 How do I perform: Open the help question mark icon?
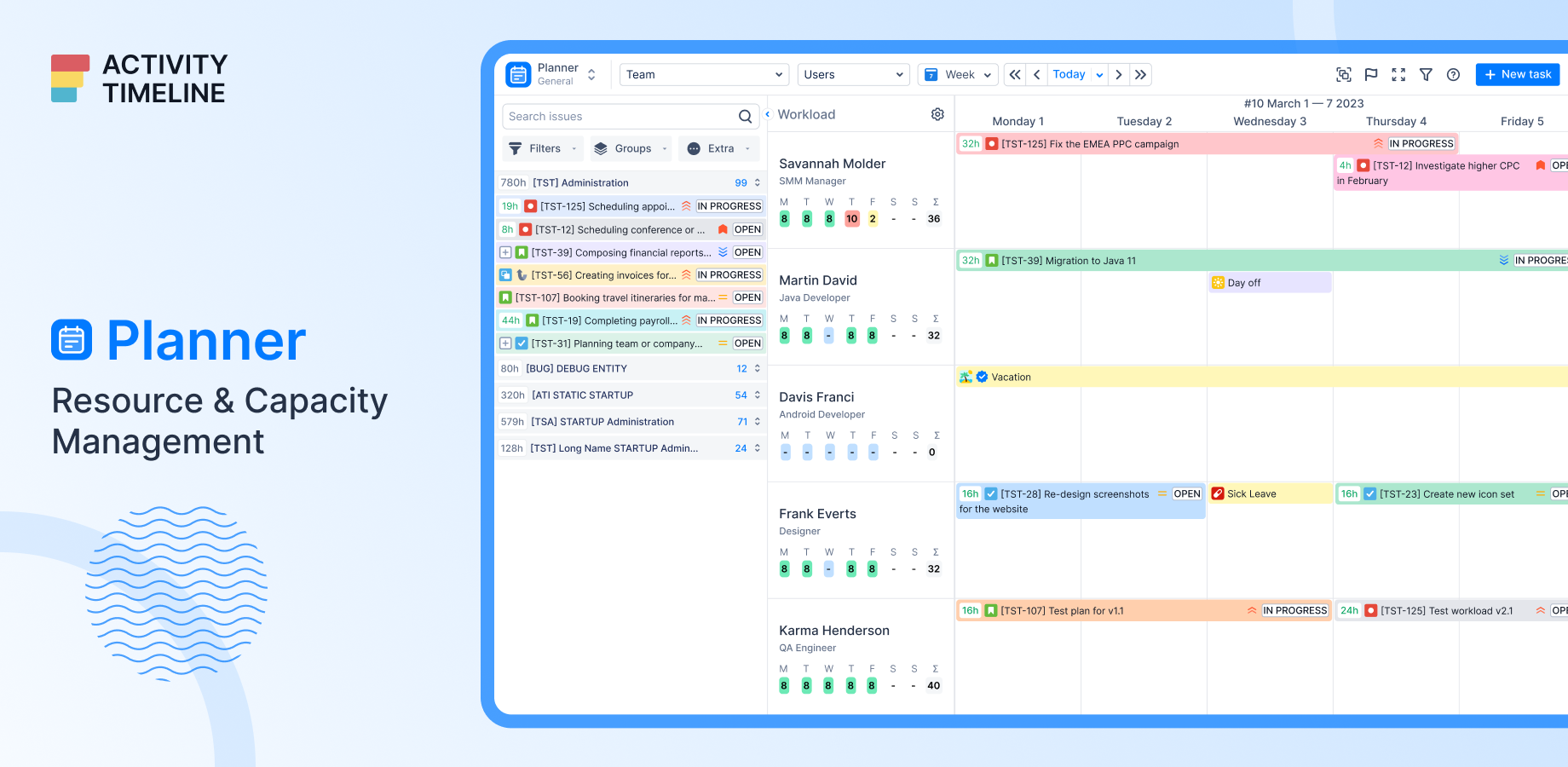coord(1453,75)
